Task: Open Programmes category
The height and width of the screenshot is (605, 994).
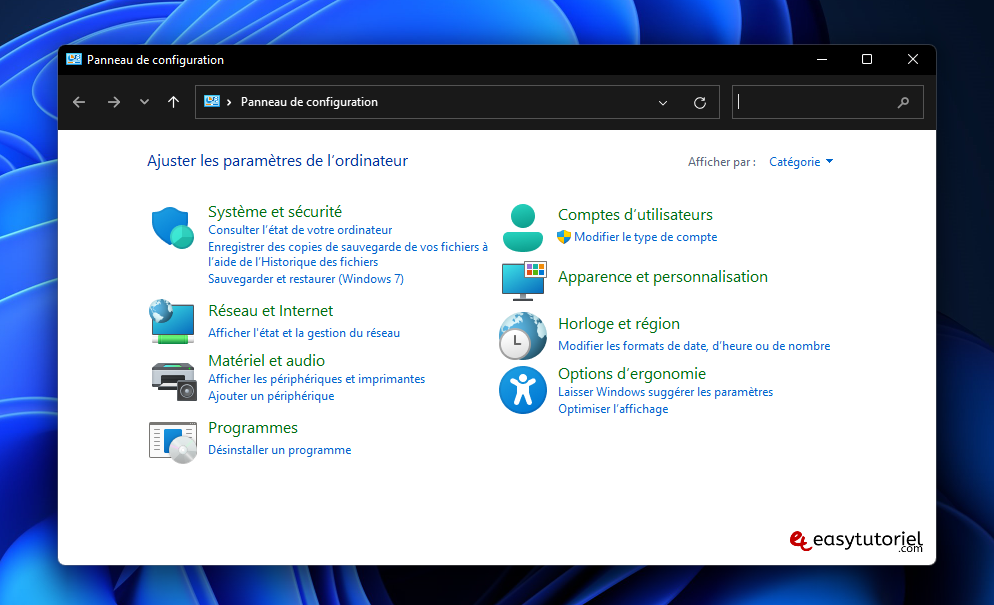Action: tap(252, 427)
